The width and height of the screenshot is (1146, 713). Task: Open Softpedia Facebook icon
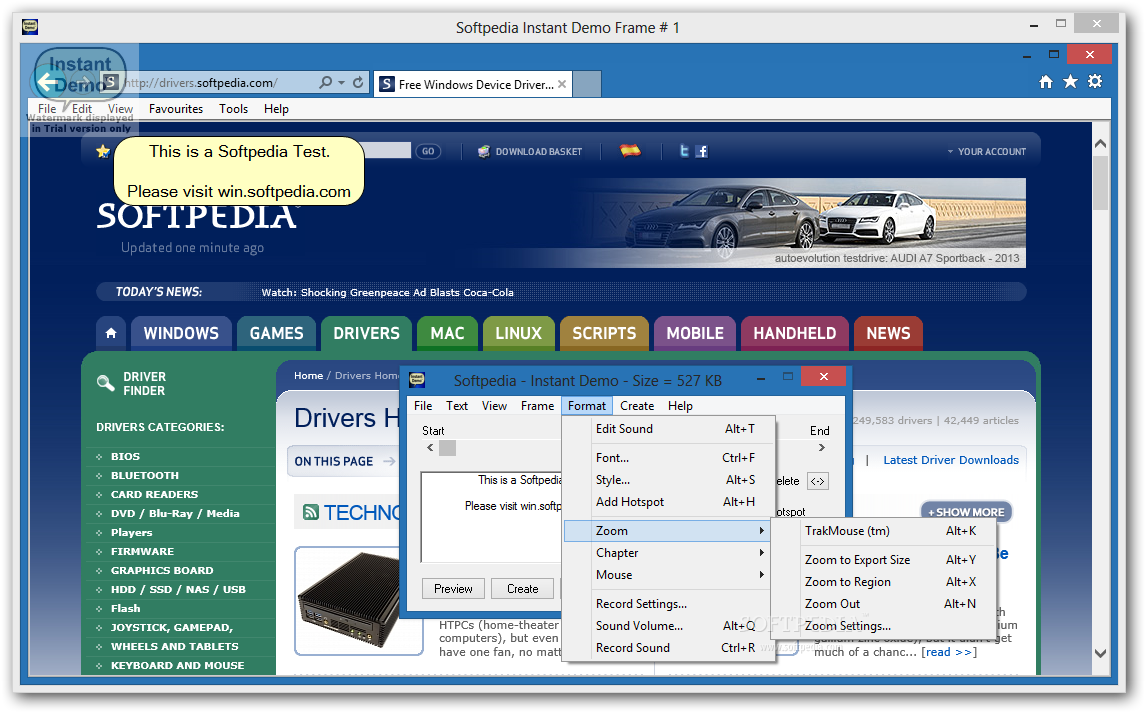(702, 151)
